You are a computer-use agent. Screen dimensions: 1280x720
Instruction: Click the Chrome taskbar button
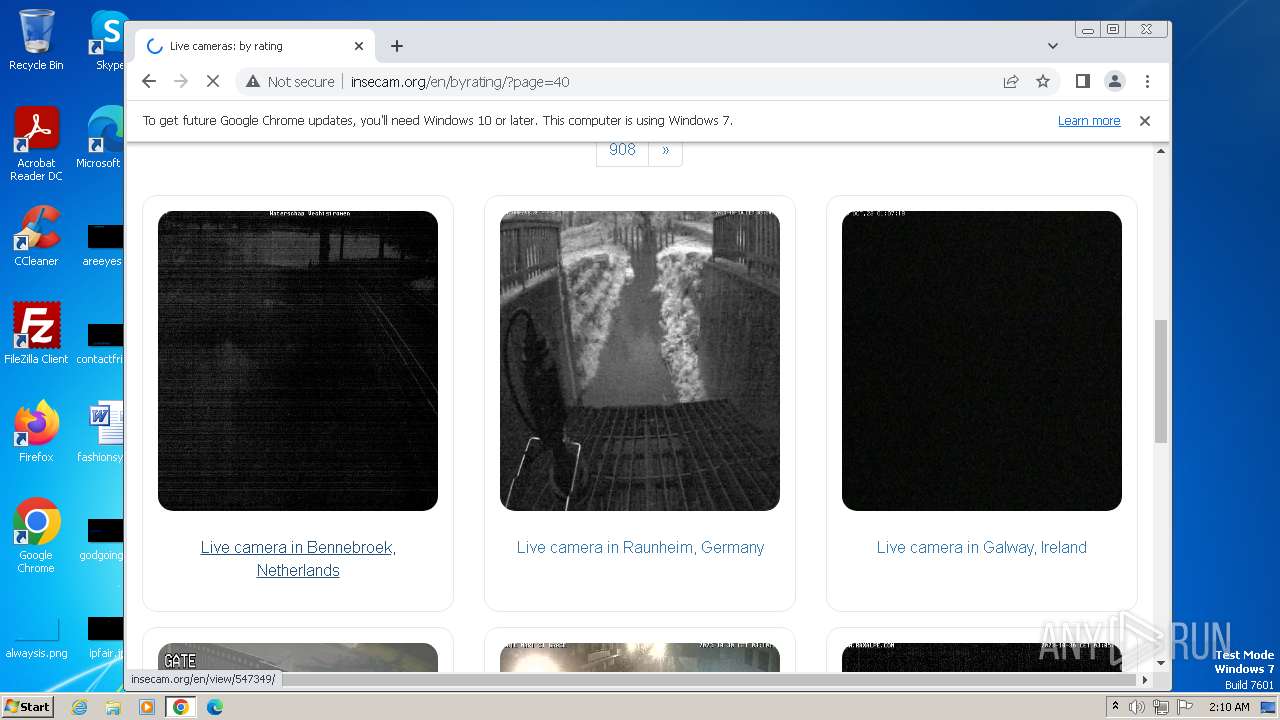pos(181,707)
